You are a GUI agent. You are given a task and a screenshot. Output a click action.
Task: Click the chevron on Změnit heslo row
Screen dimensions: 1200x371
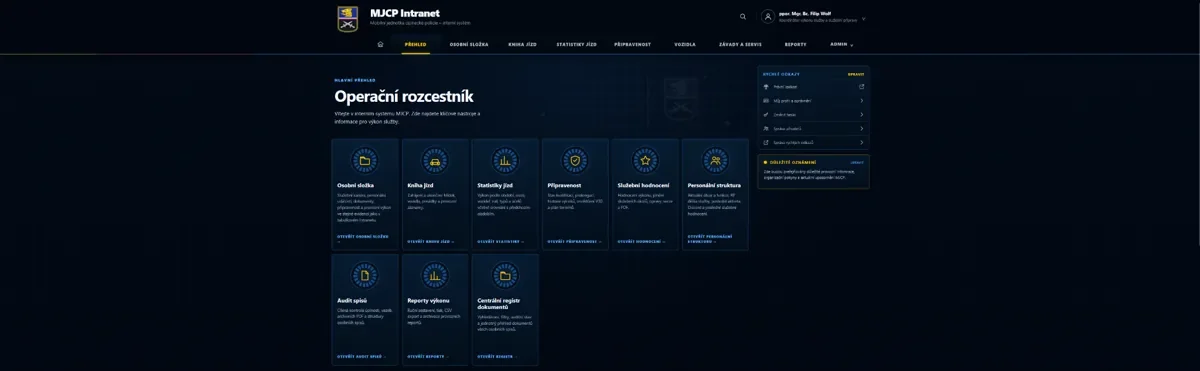pos(861,114)
